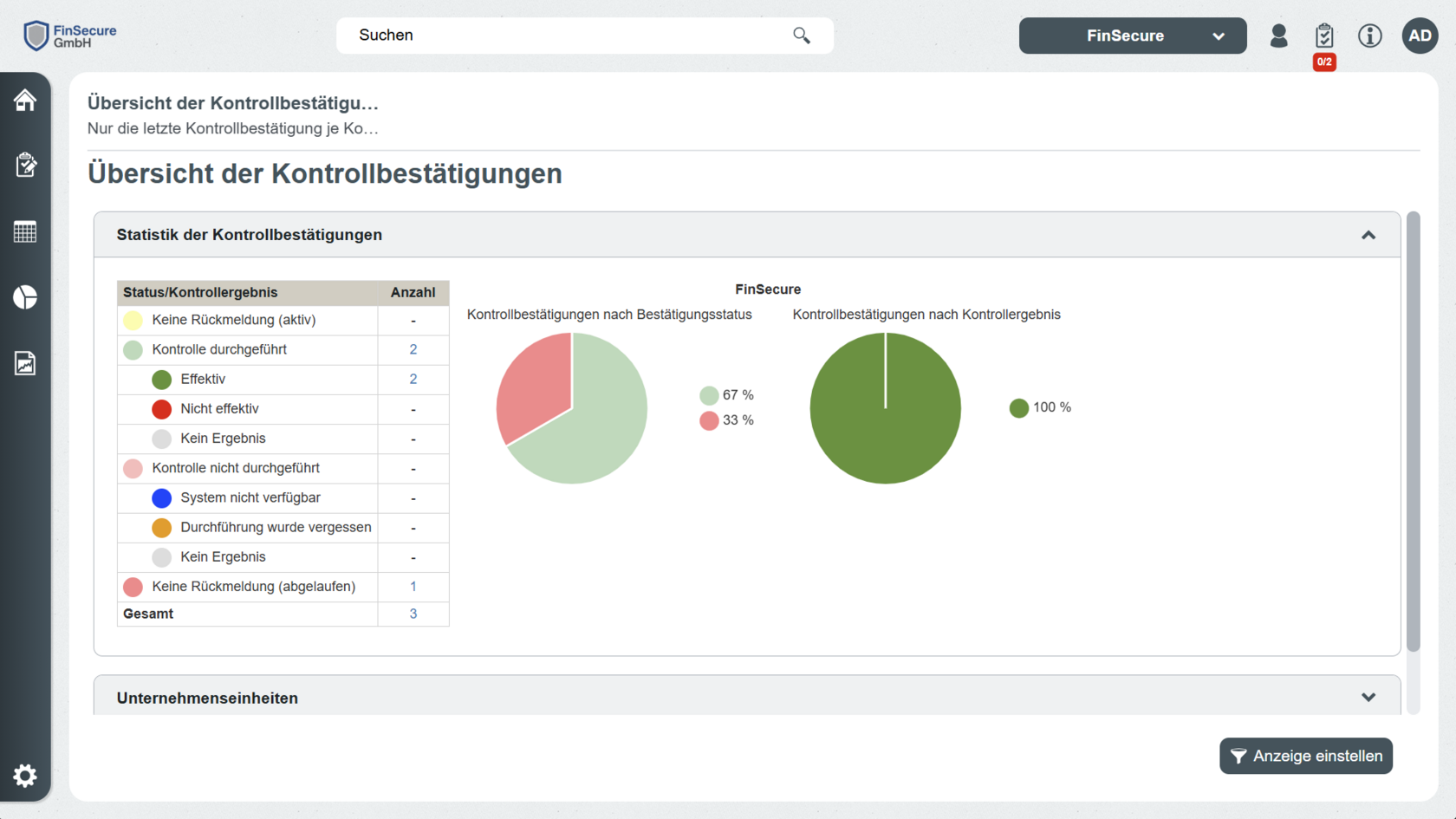The image size is (1456, 819).
Task: Expand the Unternehmenseinheiten section
Action: tap(1368, 698)
